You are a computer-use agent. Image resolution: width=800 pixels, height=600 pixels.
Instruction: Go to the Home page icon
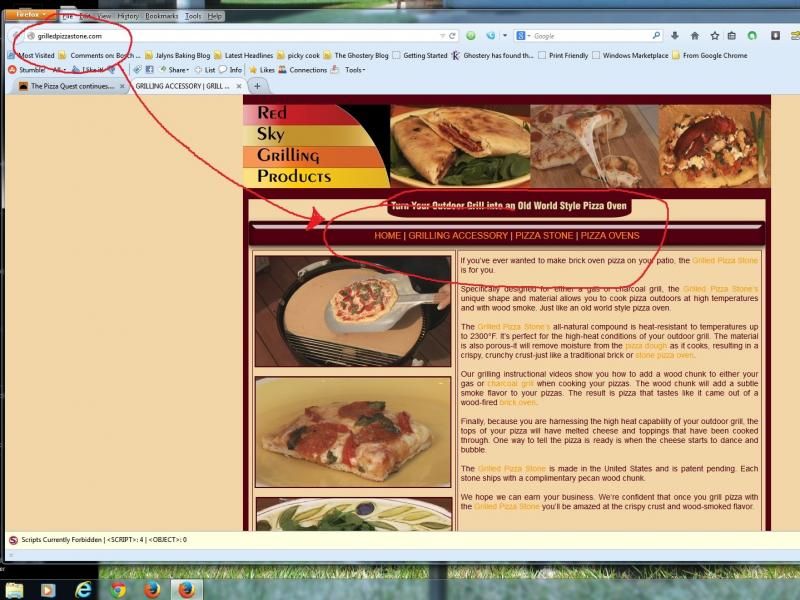pyautogui.click(x=694, y=36)
